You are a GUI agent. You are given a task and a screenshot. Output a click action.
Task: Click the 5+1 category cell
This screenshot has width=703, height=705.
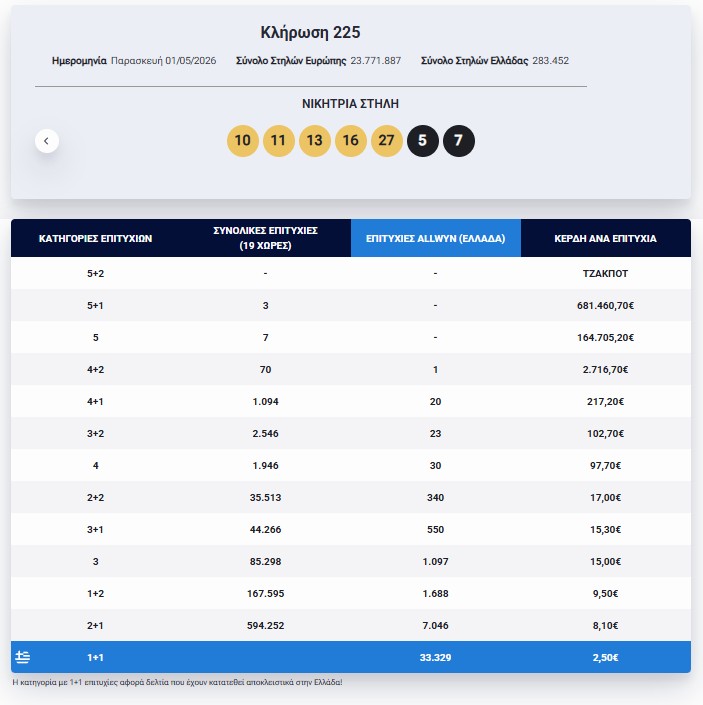(95, 305)
